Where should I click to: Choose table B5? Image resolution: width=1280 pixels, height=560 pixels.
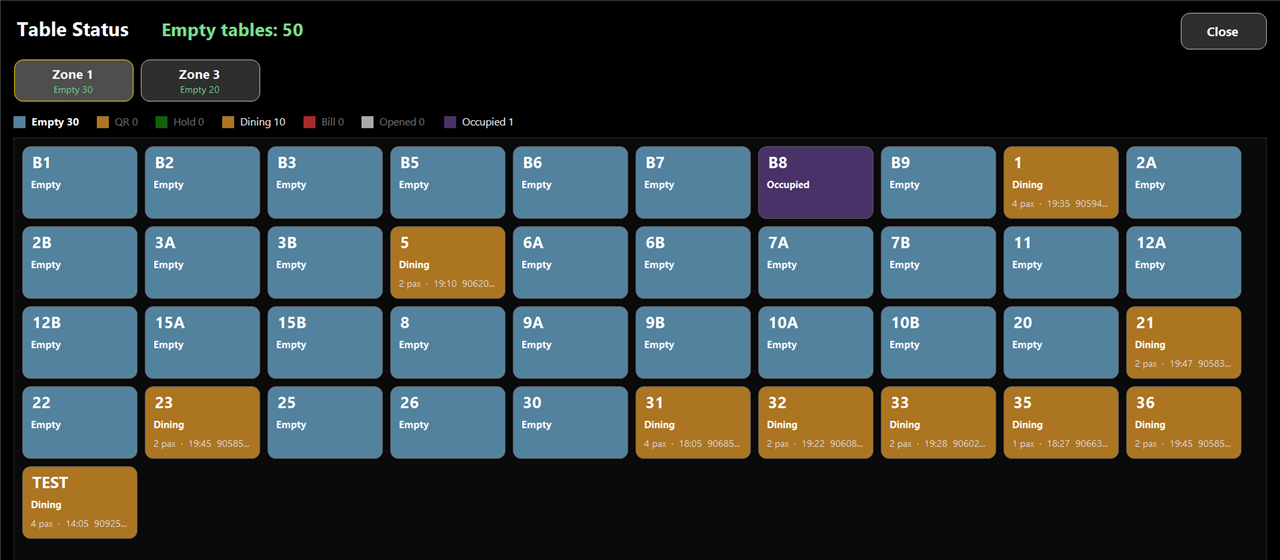(448, 182)
